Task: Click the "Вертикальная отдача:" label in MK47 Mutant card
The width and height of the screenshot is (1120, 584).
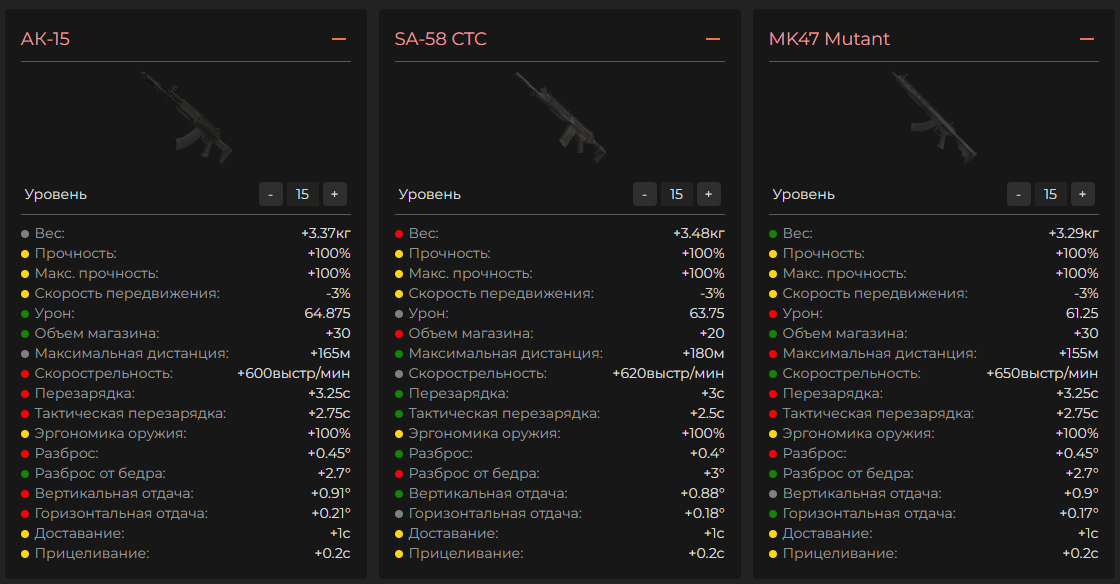Action: tap(862, 493)
